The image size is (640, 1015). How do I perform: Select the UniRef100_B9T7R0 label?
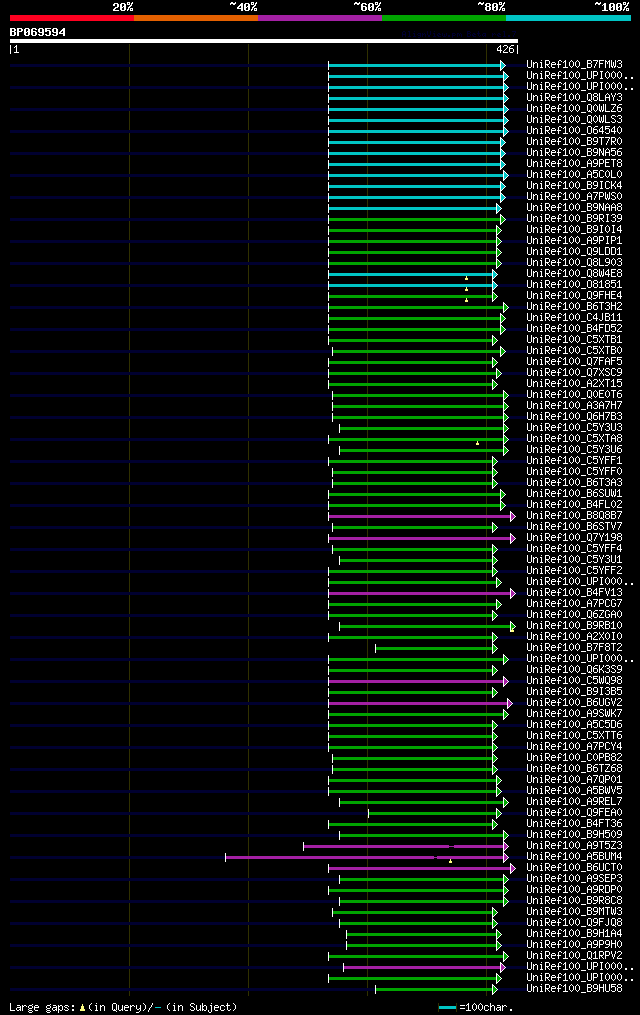pos(574,142)
